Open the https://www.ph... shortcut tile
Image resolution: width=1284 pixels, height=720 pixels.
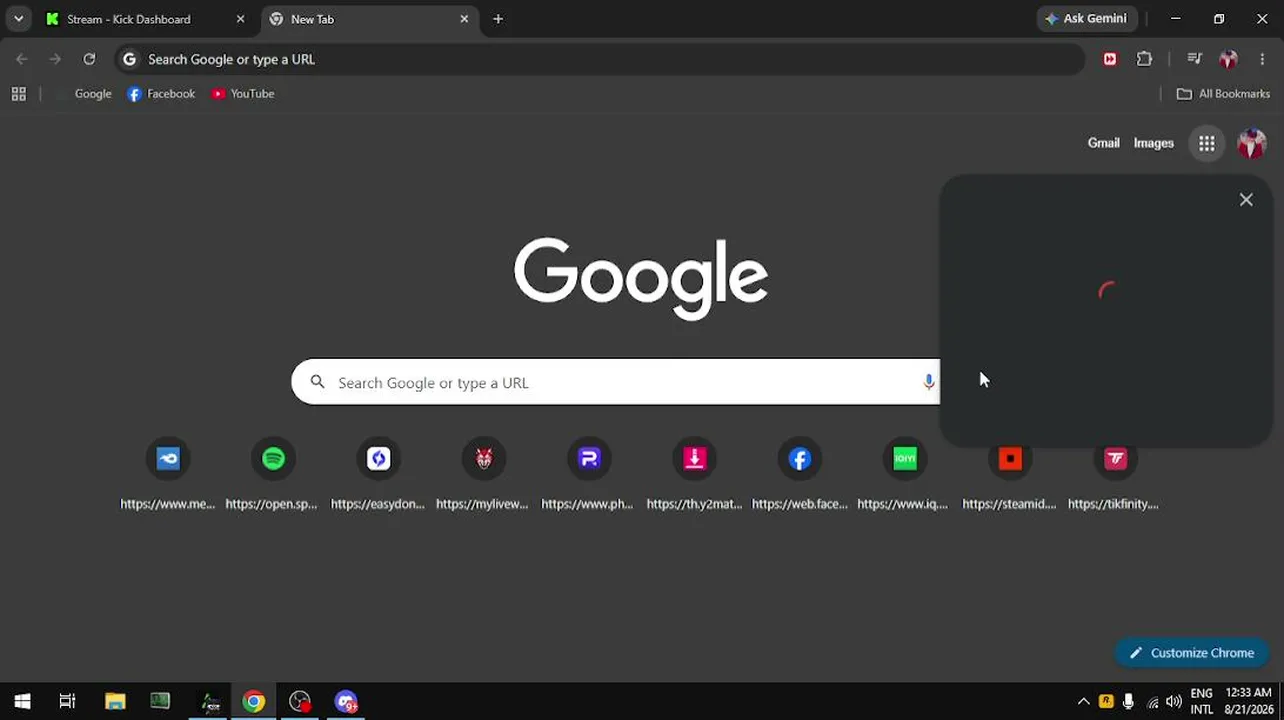[x=589, y=458]
